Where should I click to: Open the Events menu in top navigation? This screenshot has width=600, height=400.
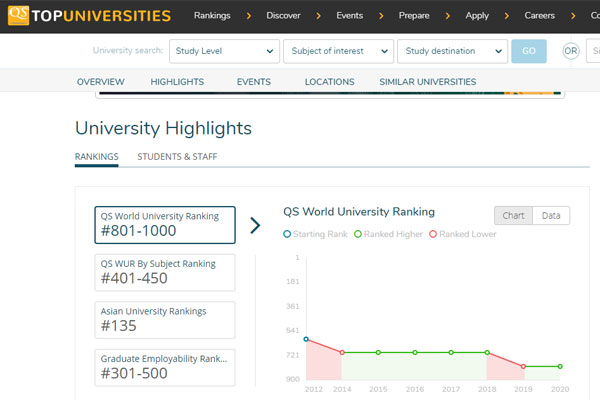coord(349,16)
